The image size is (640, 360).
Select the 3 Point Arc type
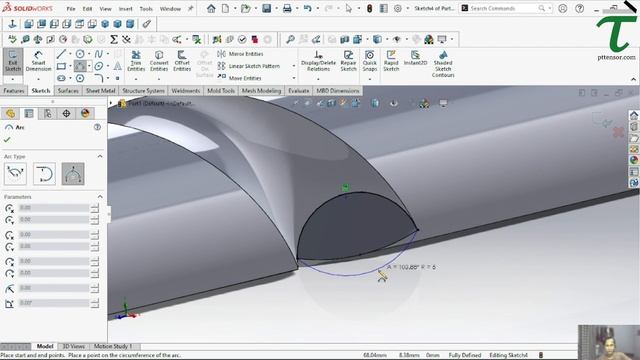coord(73,173)
